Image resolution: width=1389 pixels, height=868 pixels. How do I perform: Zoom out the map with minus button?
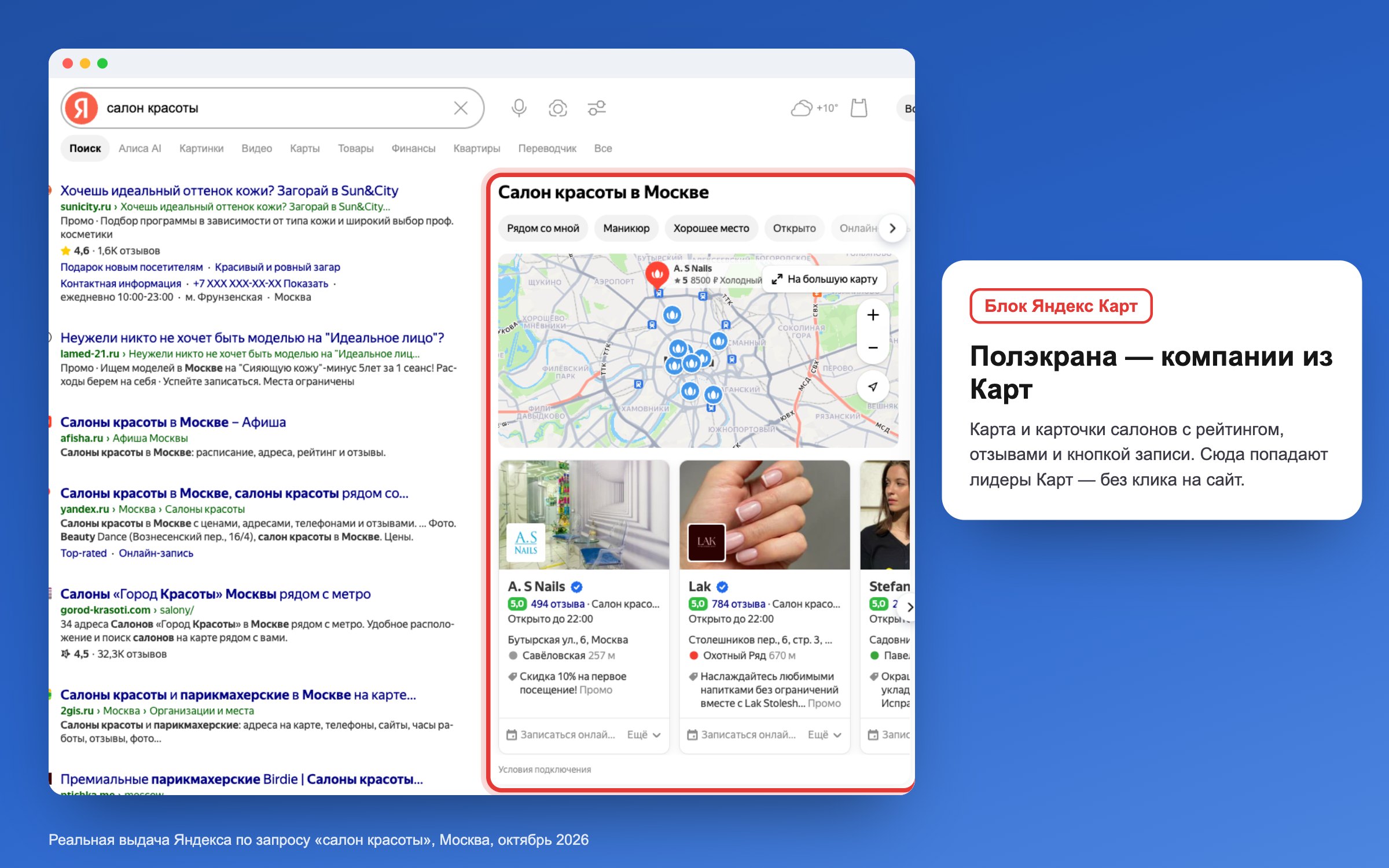tap(873, 348)
